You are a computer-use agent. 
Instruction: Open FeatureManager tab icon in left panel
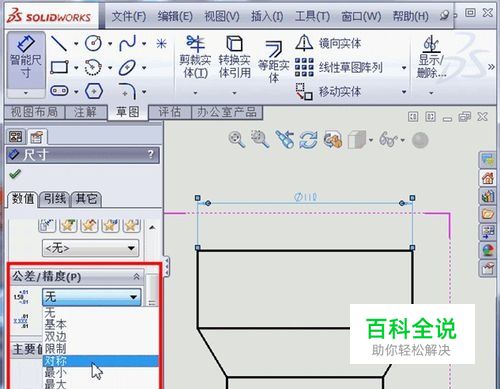pyautogui.click(x=16, y=136)
